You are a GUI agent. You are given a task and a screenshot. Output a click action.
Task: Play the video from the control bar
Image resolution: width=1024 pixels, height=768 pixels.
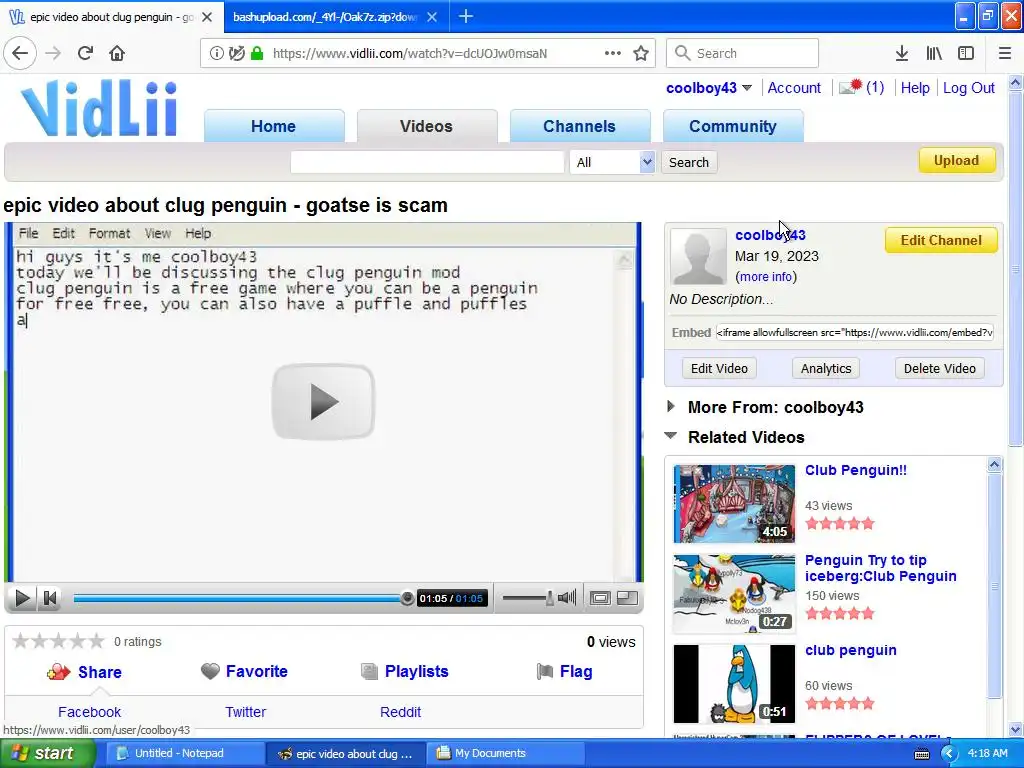[22, 598]
